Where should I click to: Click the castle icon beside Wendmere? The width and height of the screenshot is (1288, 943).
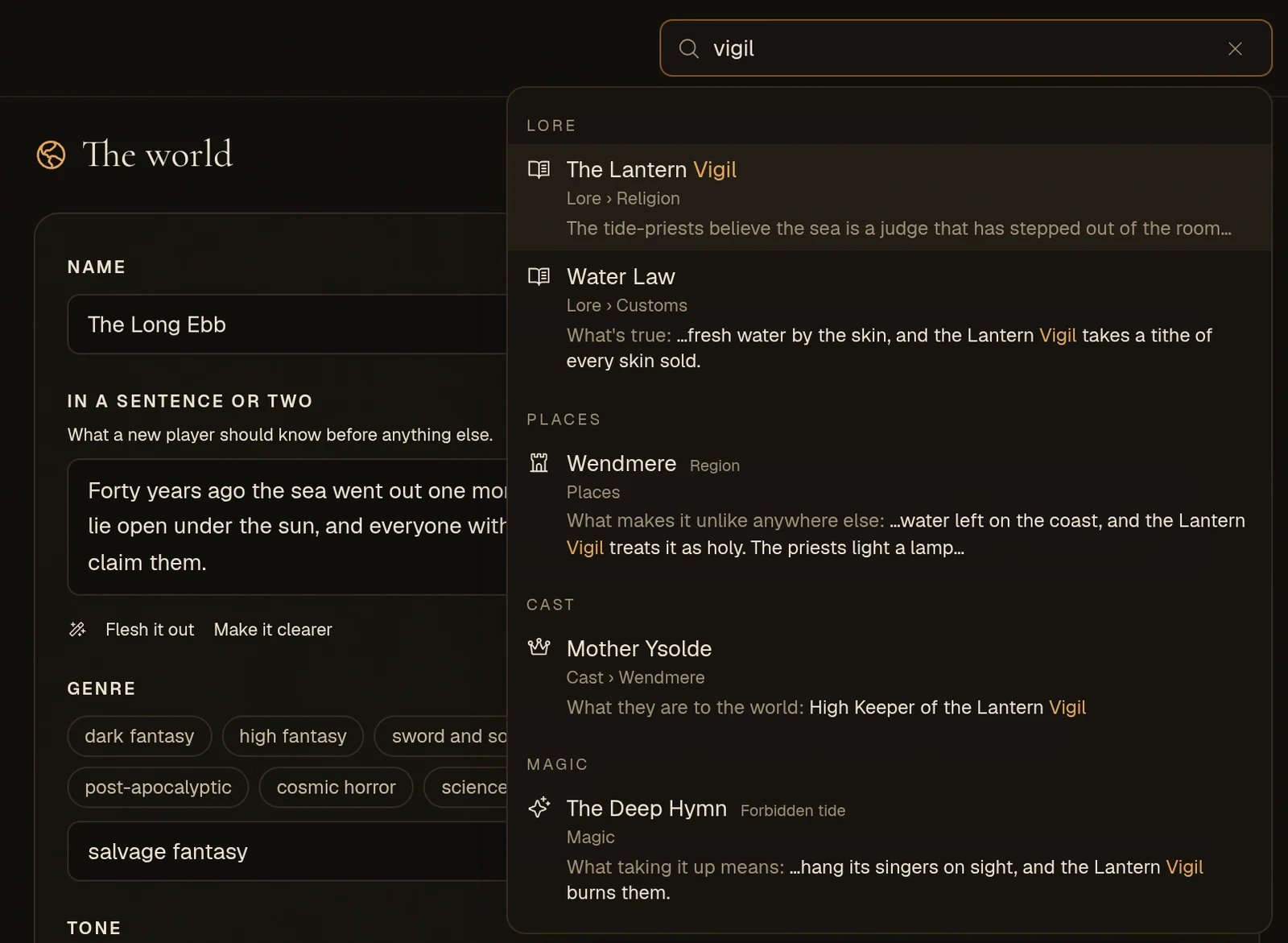[x=539, y=463]
